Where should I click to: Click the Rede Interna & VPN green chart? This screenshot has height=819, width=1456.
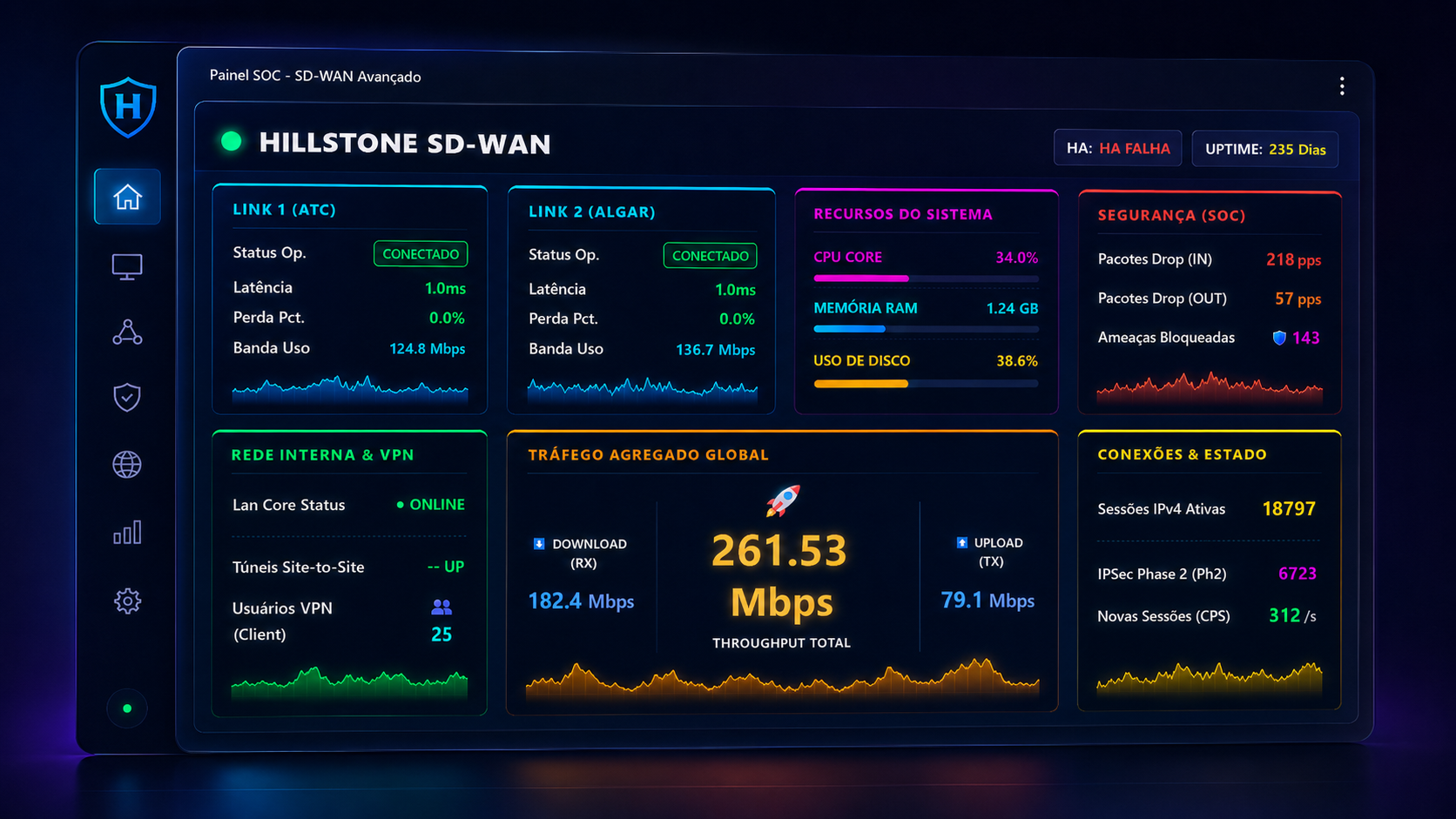[x=349, y=682]
